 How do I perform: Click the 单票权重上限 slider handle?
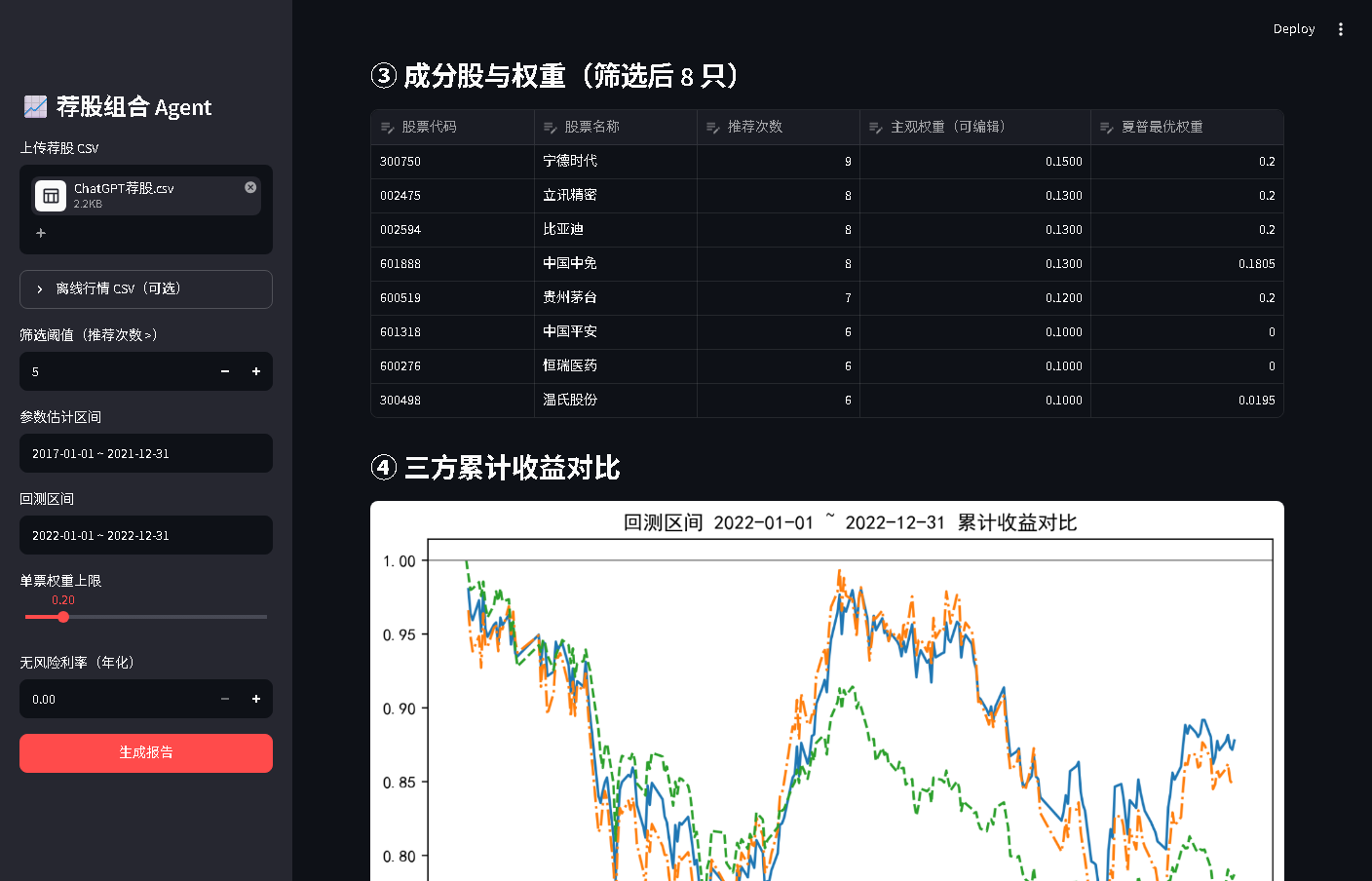63,617
